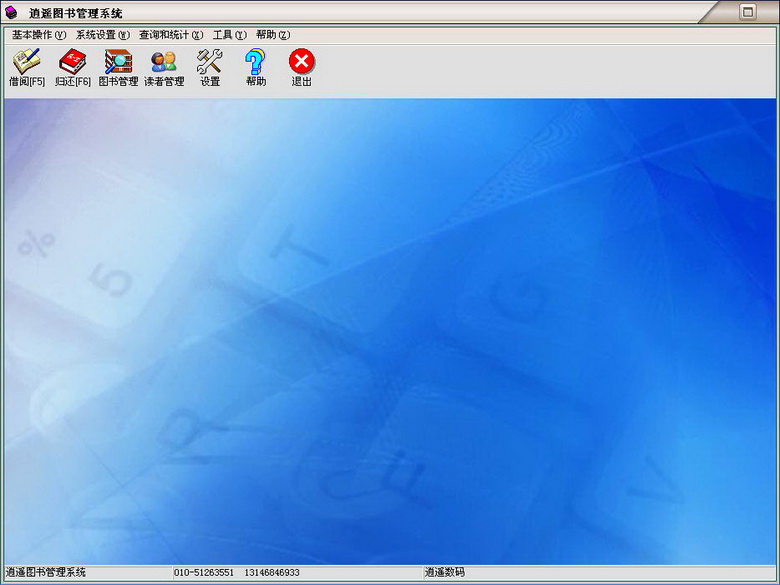Expand the 查询和统计 menu
The height and width of the screenshot is (585, 780).
pos(171,35)
